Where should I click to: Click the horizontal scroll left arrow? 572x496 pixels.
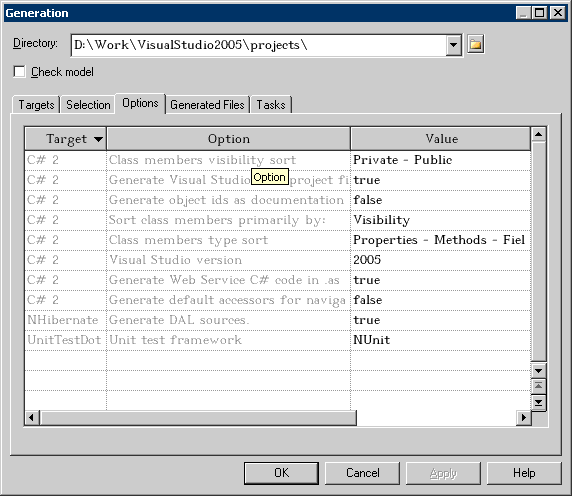tap(32, 418)
